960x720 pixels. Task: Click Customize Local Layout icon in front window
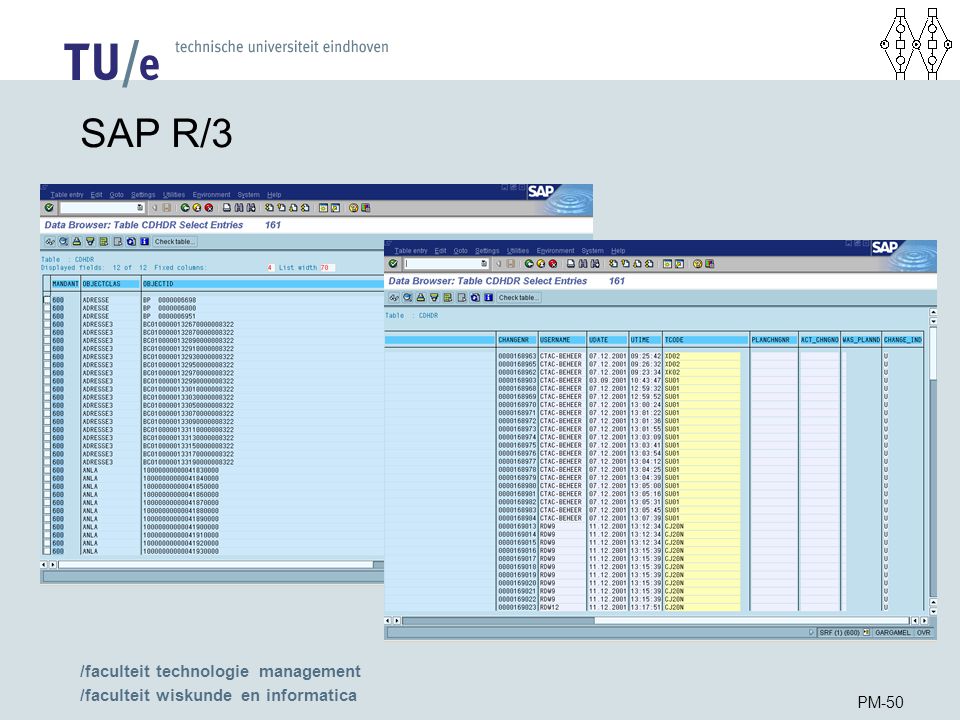(x=710, y=263)
